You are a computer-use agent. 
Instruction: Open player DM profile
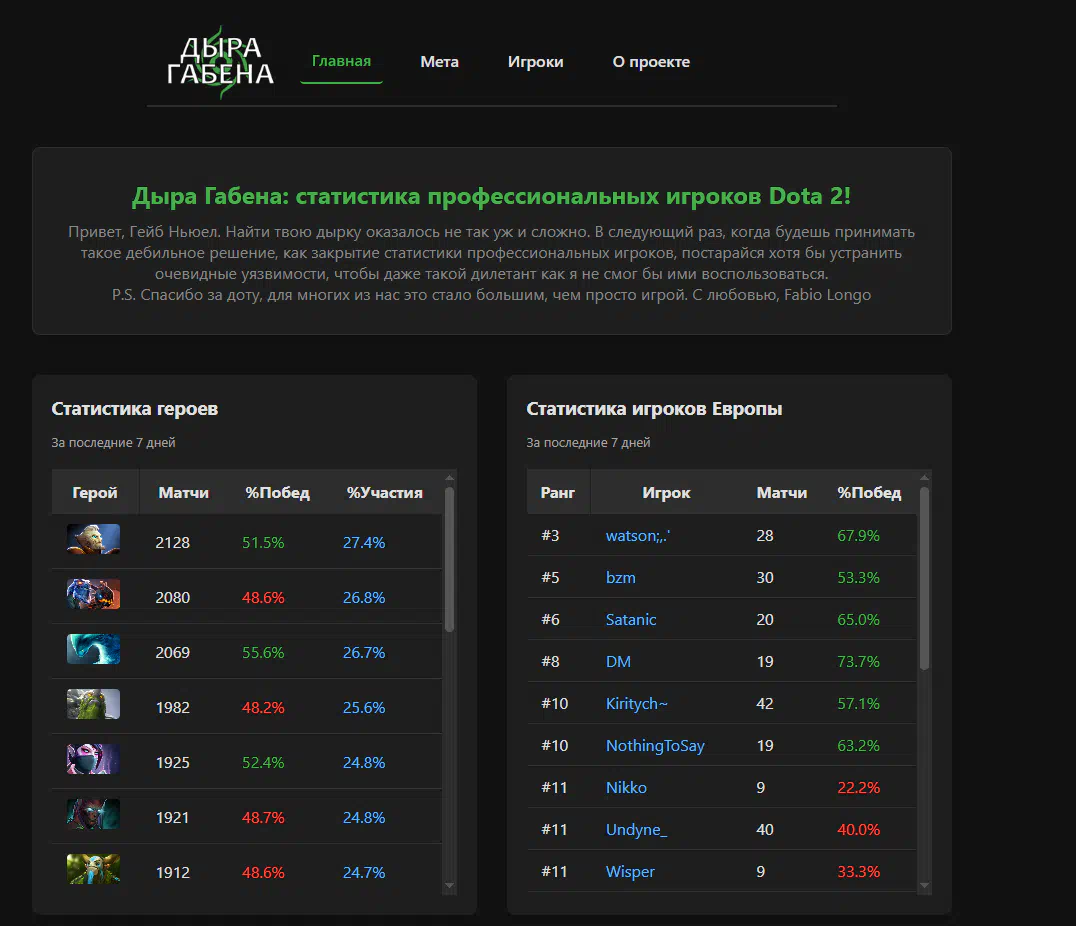(x=618, y=661)
